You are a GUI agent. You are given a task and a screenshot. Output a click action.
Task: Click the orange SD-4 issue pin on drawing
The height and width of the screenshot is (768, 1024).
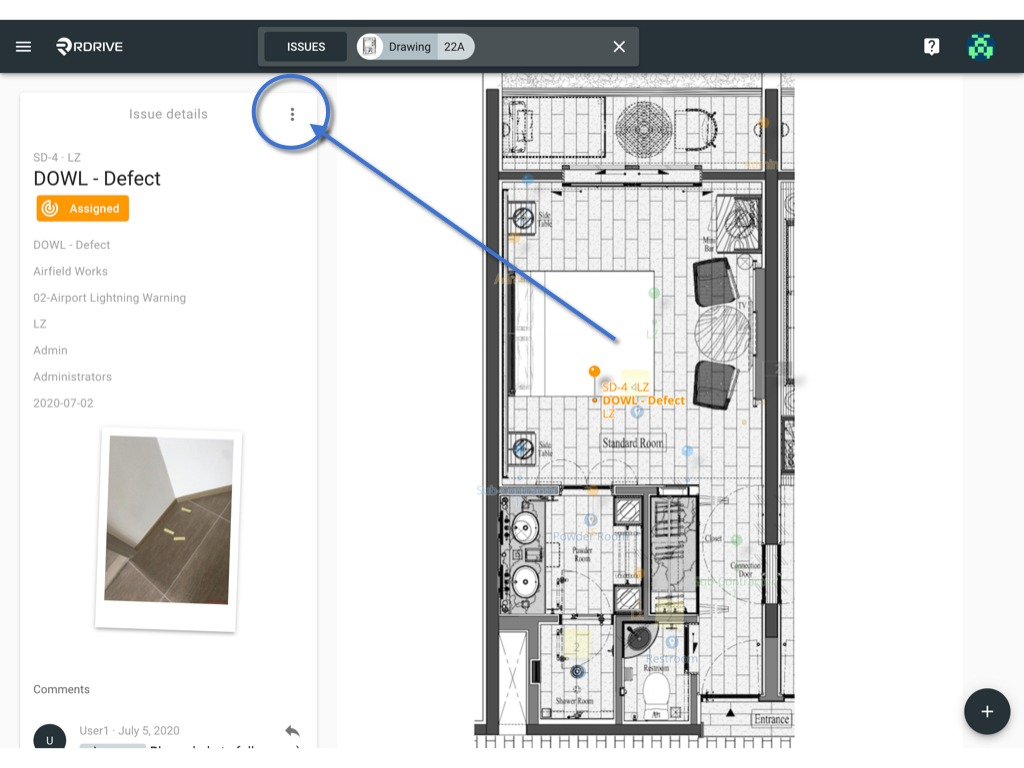pos(594,372)
